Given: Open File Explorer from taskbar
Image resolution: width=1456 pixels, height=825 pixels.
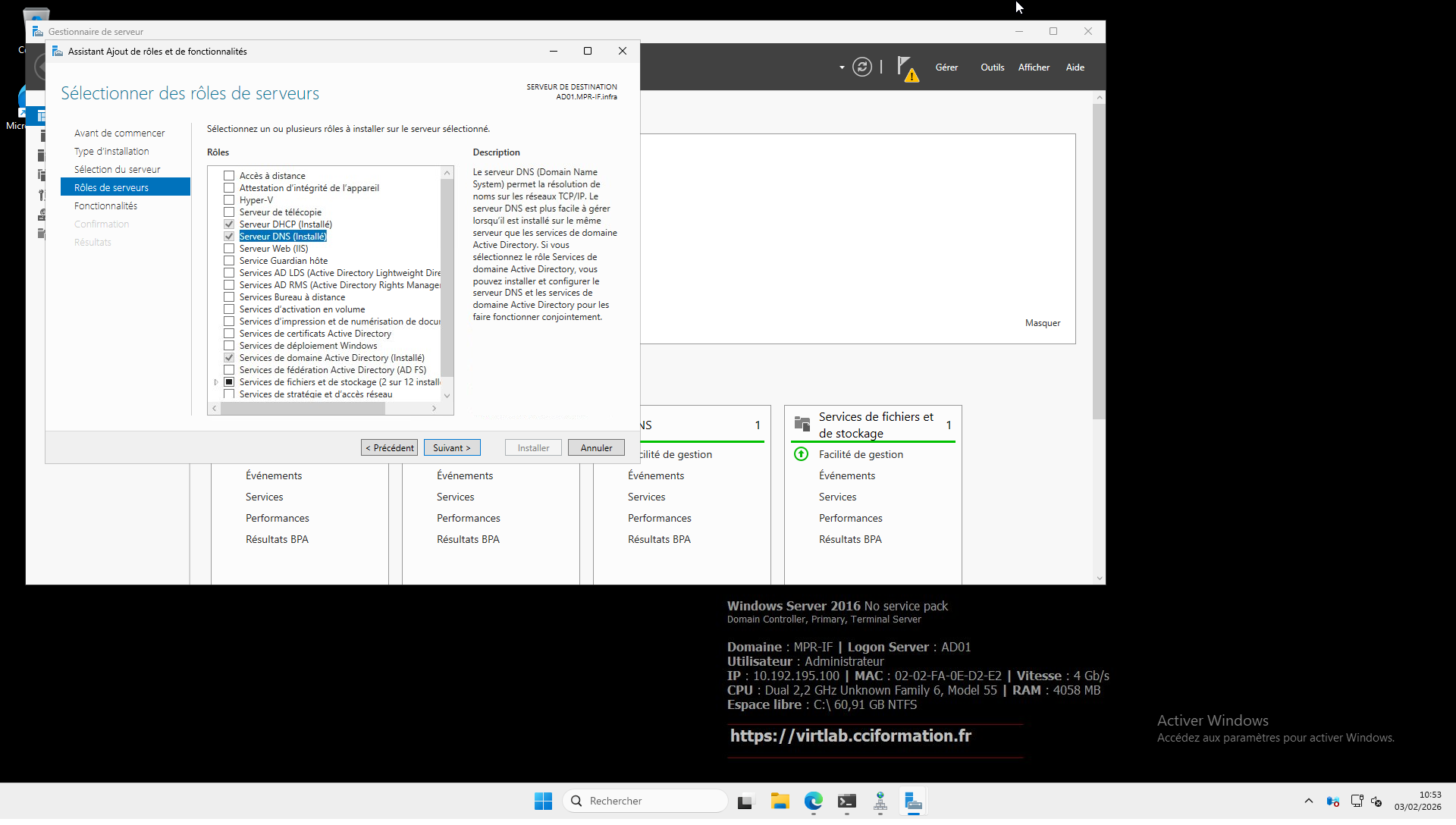Looking at the screenshot, I should (780, 801).
